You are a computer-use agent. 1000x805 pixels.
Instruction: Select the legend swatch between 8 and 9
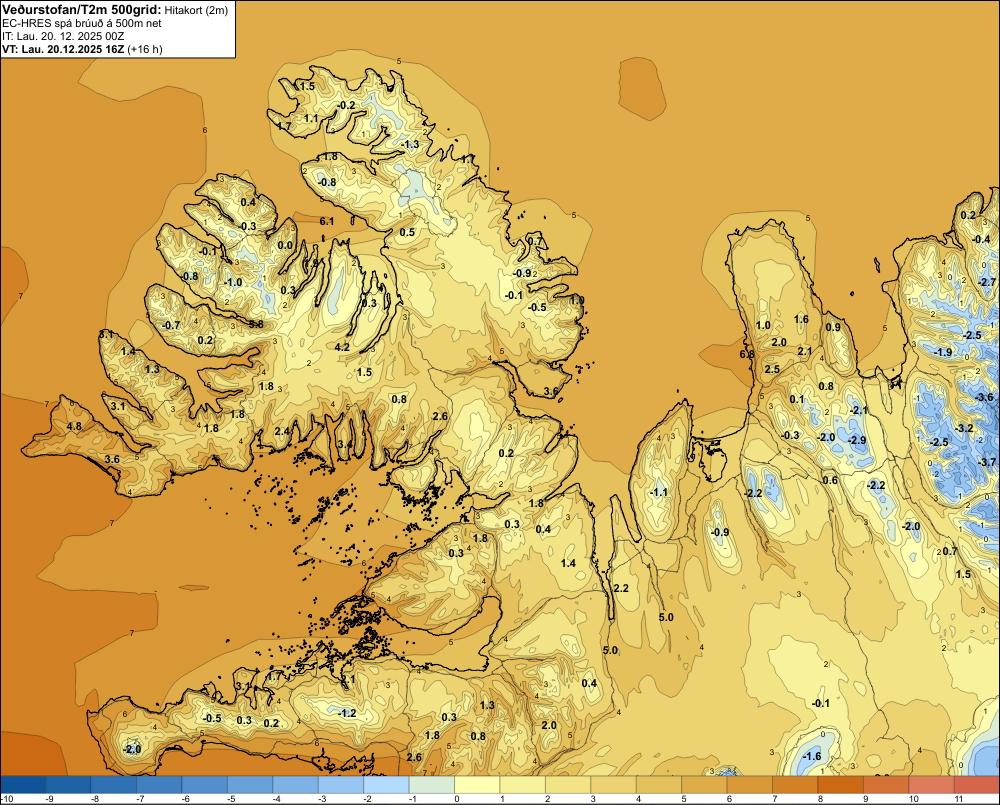[841, 785]
